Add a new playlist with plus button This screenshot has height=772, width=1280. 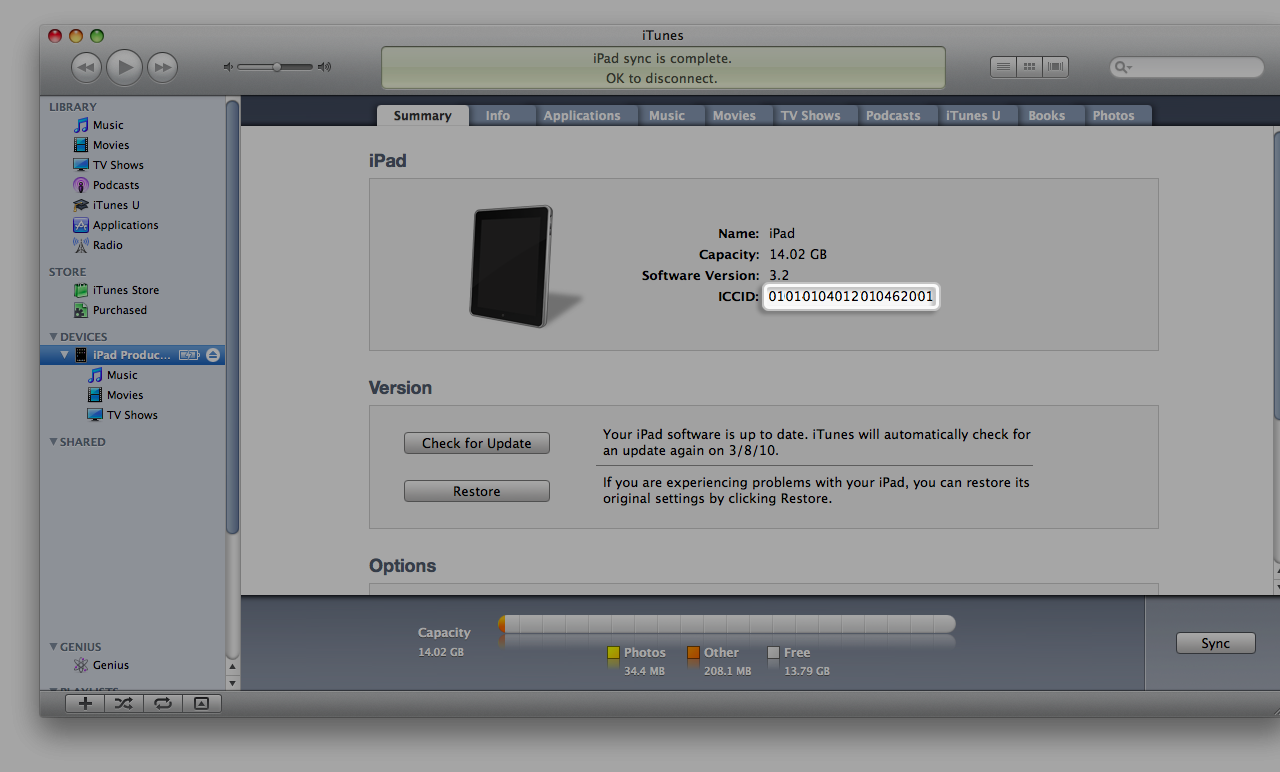85,703
